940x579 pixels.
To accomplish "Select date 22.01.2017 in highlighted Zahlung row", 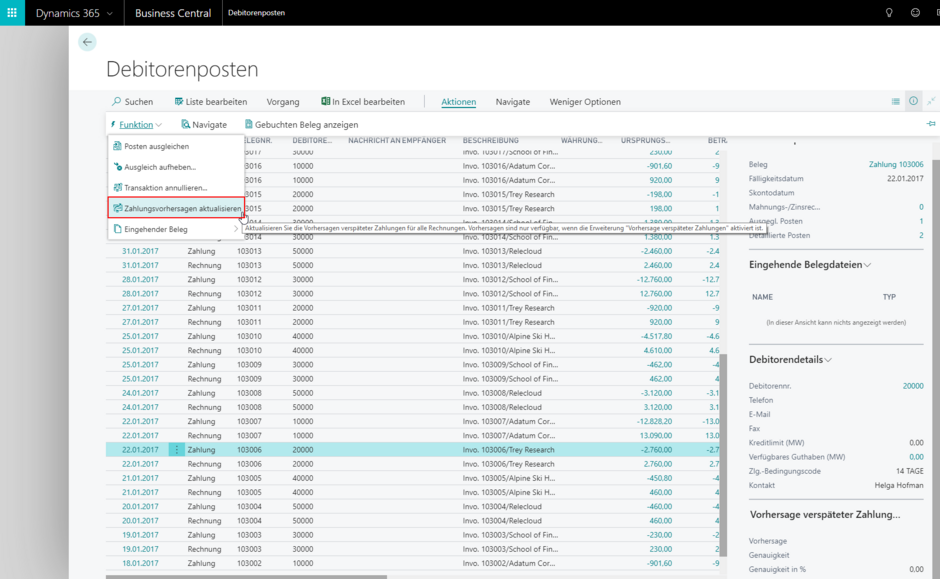I will point(140,450).
